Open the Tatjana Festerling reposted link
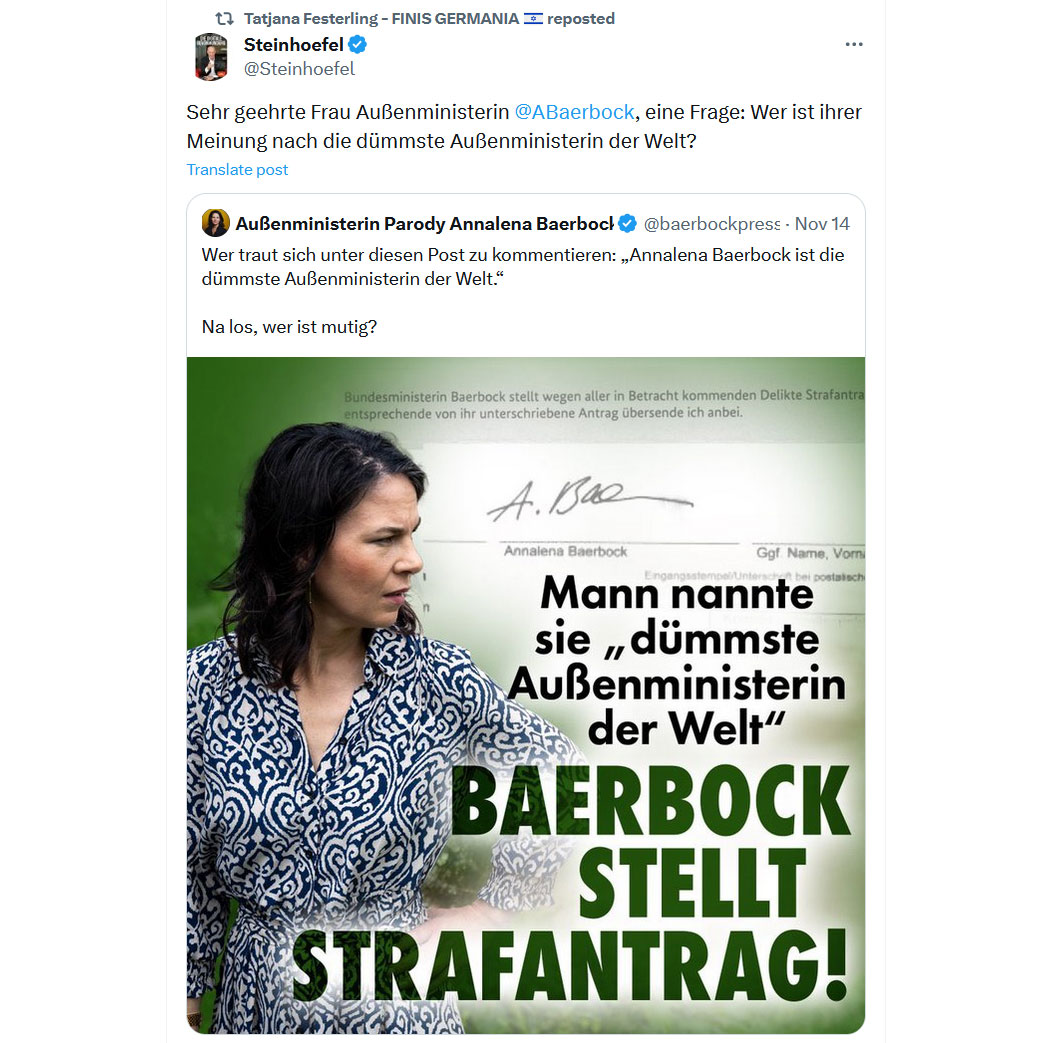 tap(429, 19)
